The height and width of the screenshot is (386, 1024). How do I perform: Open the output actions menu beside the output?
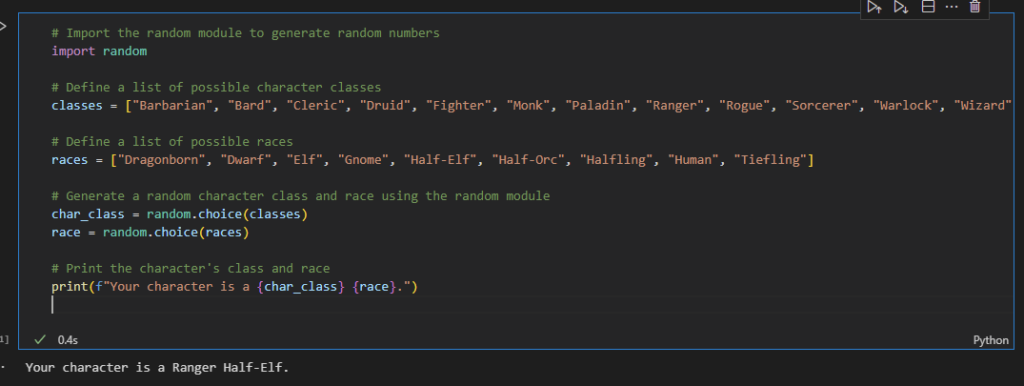tap(3, 367)
